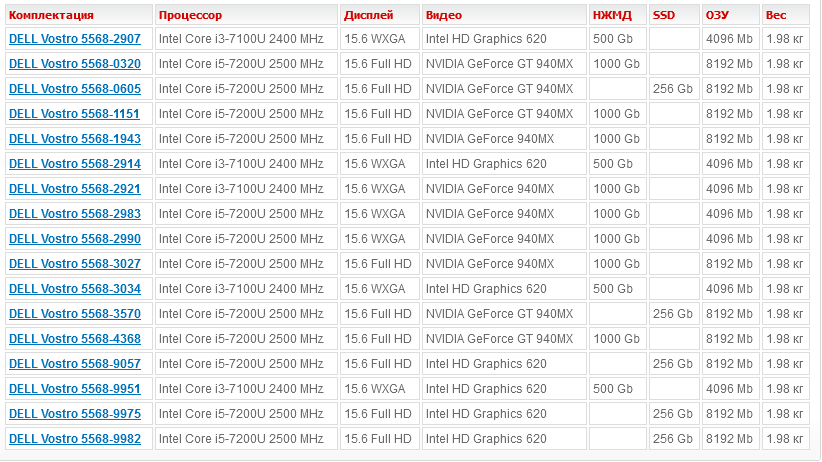822x462 pixels.
Task: Click the Видео column header
Action: pos(504,15)
